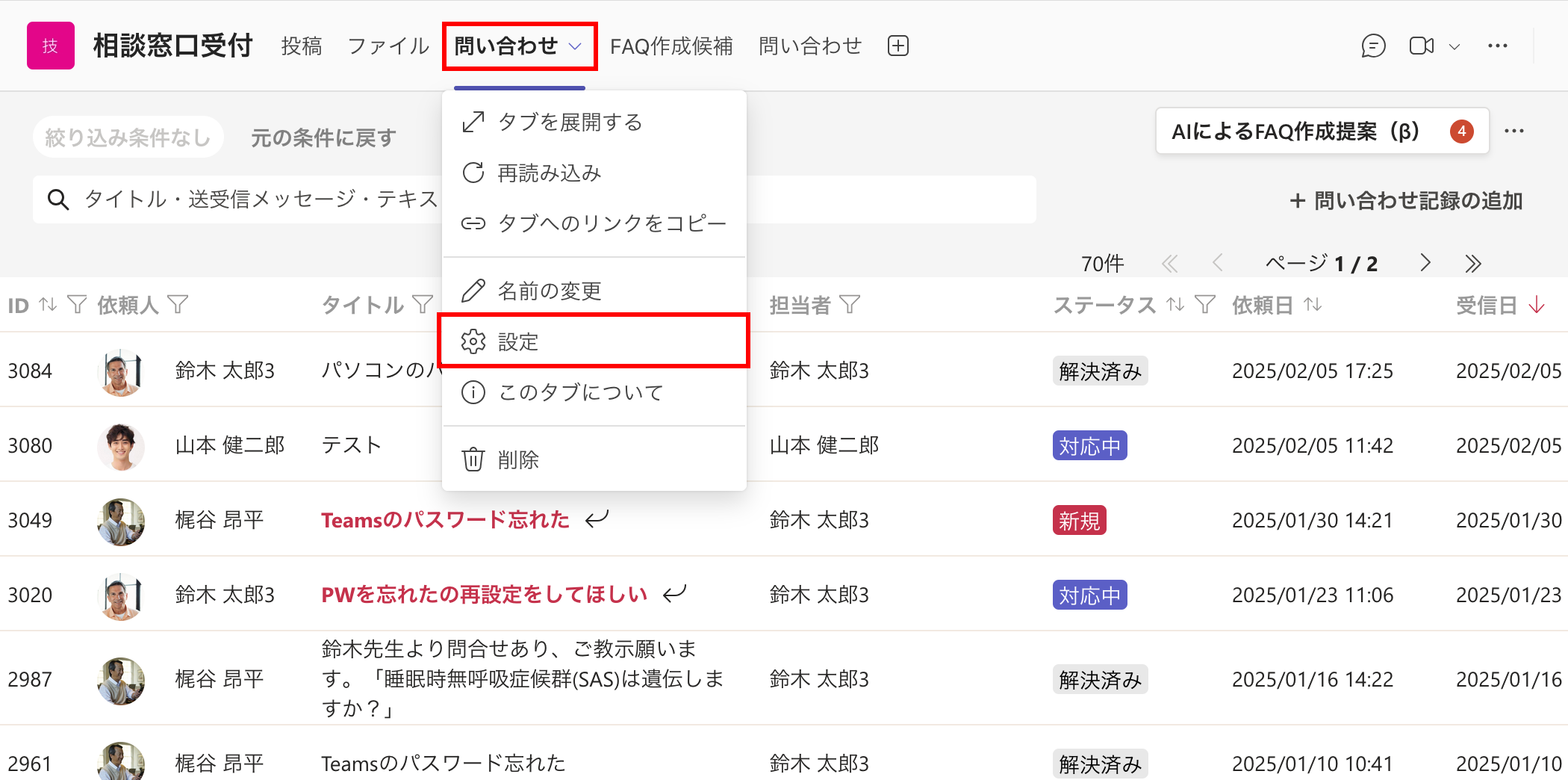Click the reply arrow icon in row 3020
The width and height of the screenshot is (1568, 780).
point(675,593)
